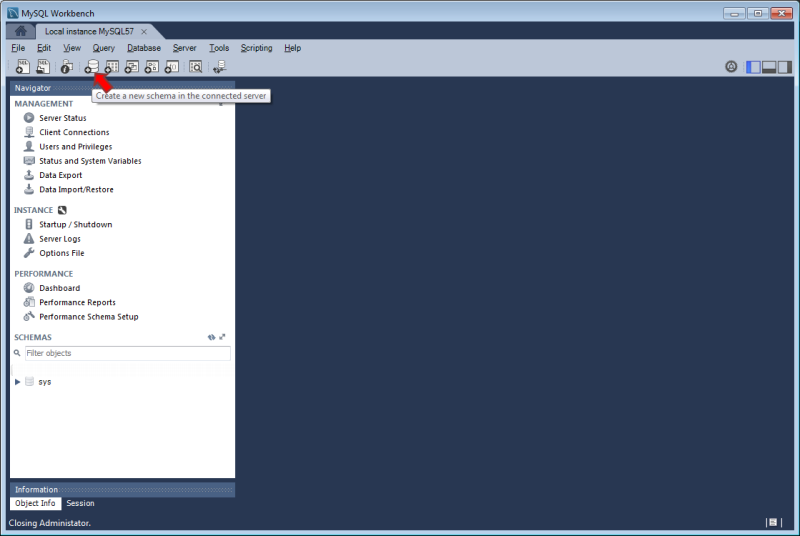This screenshot has width=800, height=536.
Task: Open the Tools menu
Action: point(219,48)
